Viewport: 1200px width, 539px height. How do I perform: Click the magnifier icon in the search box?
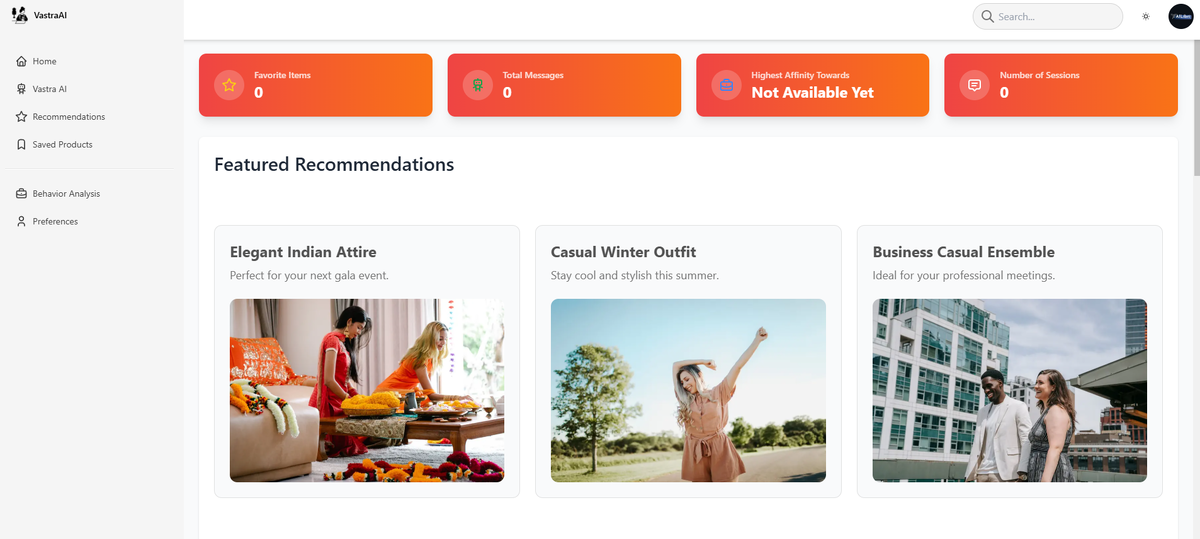(x=988, y=17)
